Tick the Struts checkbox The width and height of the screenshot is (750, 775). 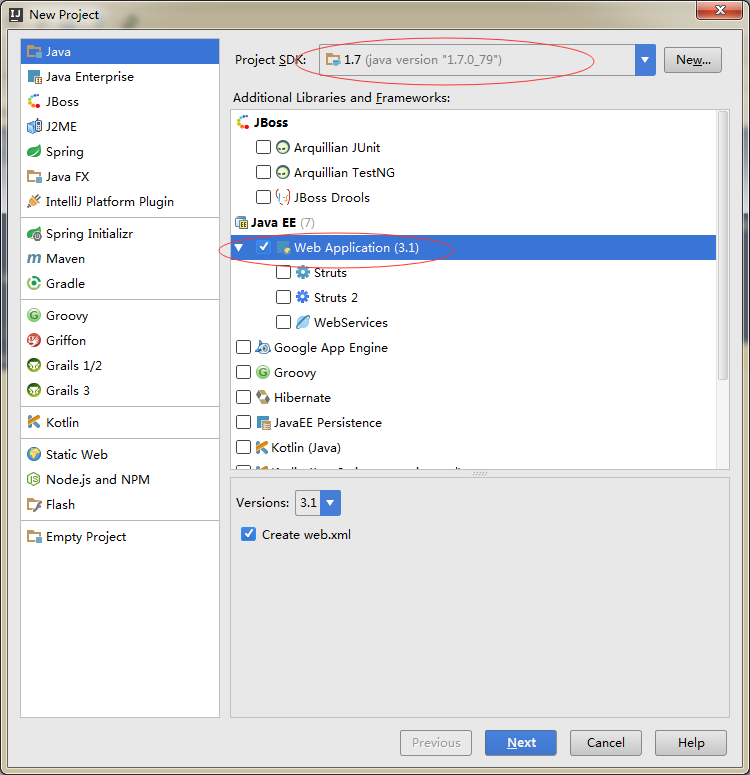283,272
